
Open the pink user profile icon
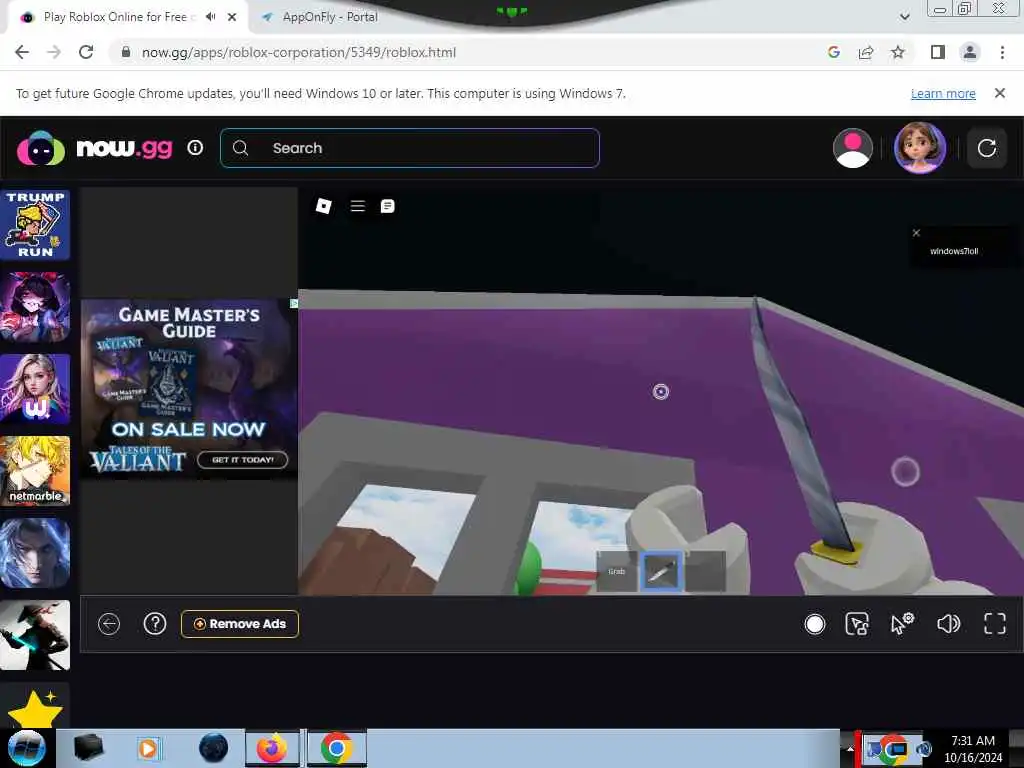852,148
